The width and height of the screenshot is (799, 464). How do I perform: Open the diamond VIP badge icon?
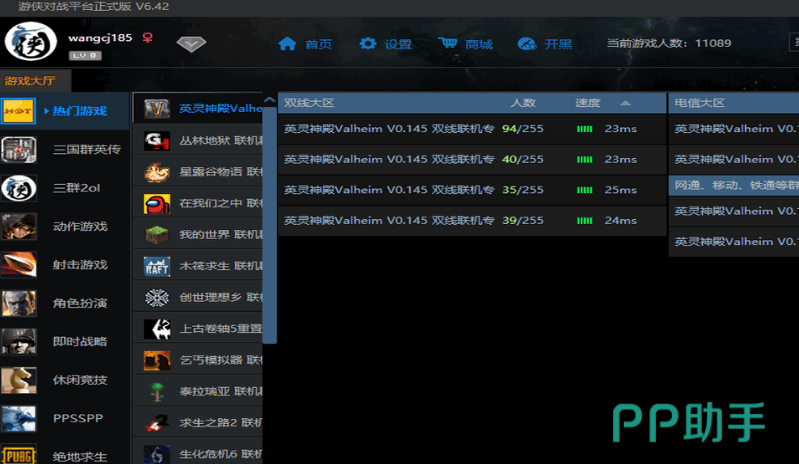click(191, 44)
